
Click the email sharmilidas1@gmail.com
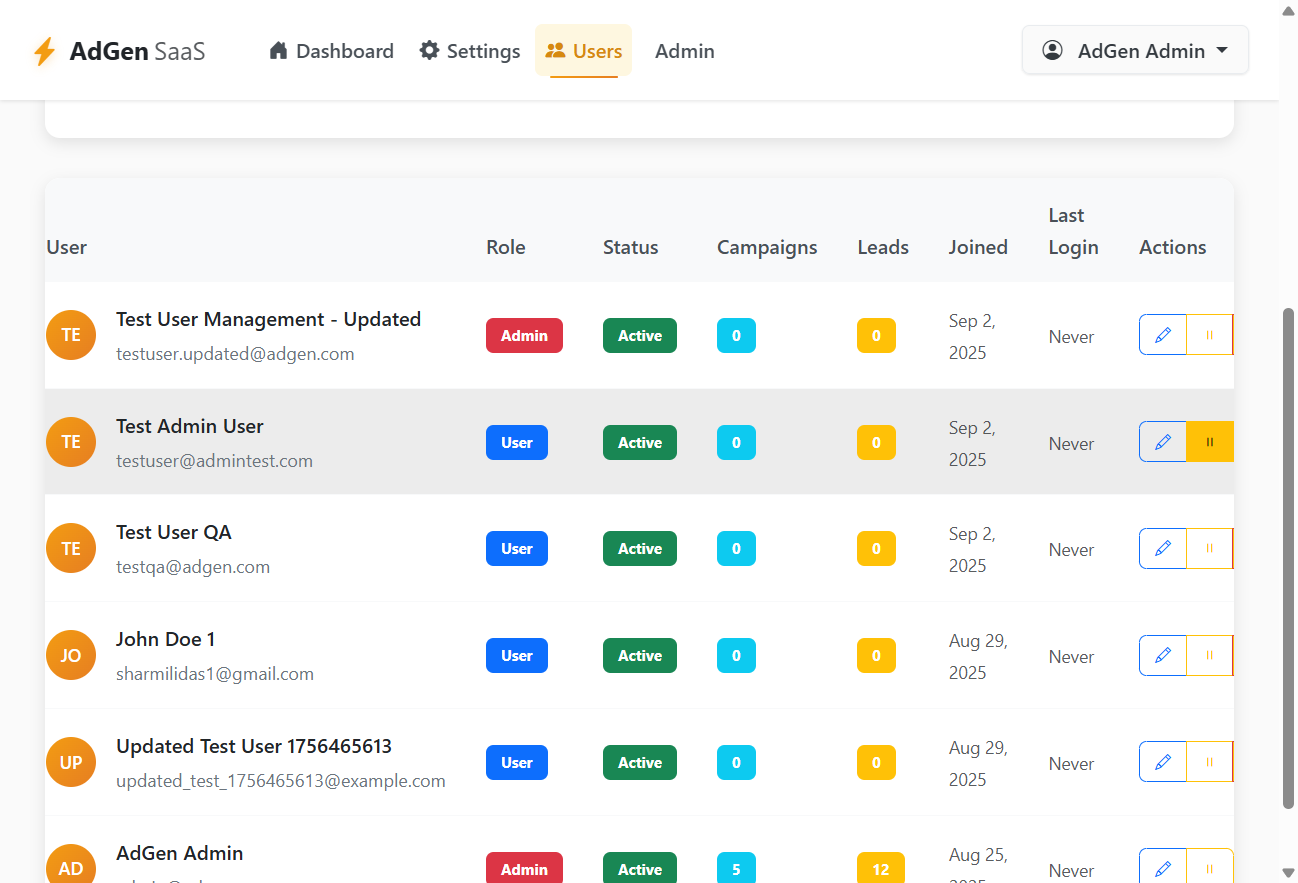point(215,674)
